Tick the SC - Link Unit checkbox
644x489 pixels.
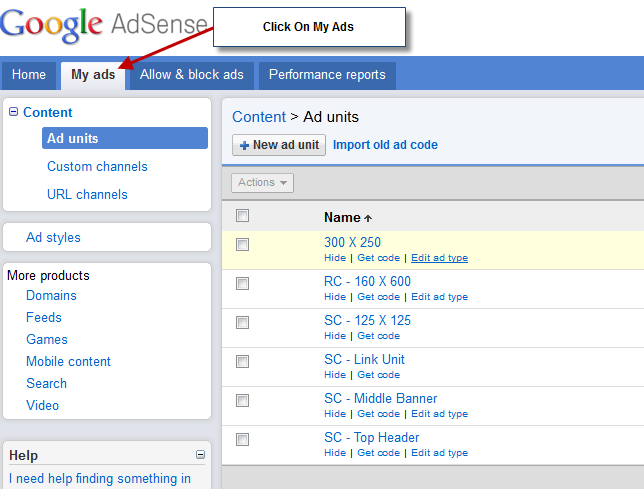click(242, 361)
